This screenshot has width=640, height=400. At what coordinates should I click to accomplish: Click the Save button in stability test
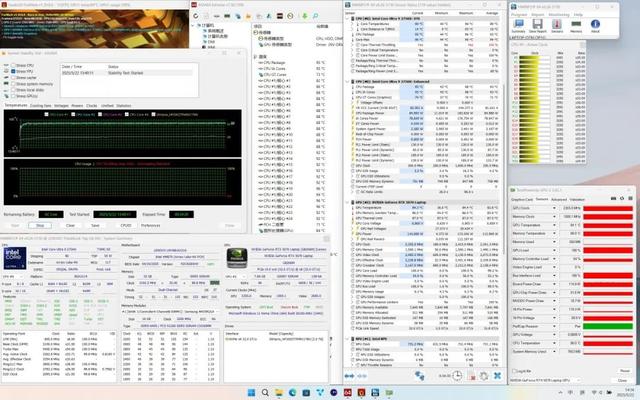(x=95, y=225)
